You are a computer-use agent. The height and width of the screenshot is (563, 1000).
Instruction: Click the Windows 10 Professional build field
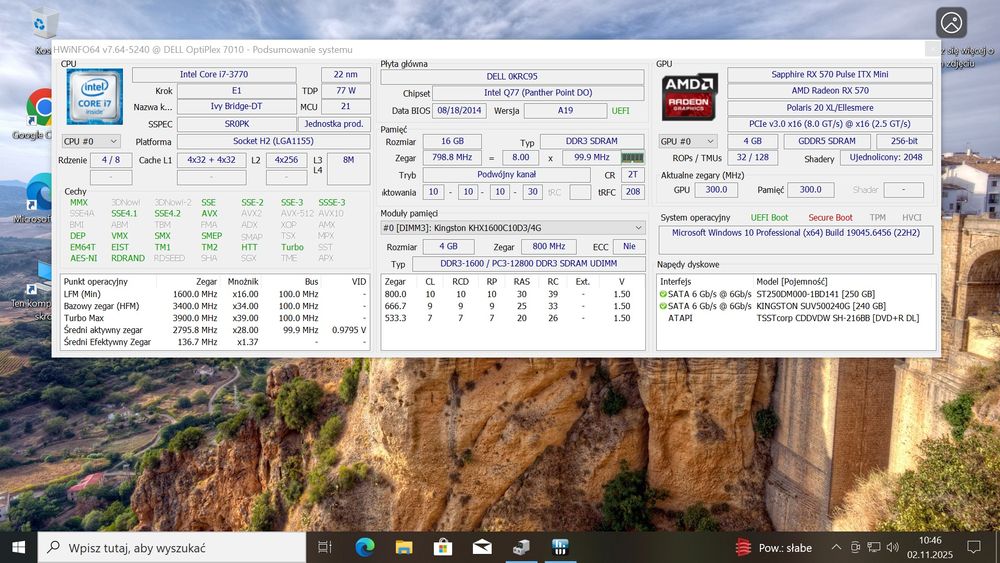[x=796, y=239]
